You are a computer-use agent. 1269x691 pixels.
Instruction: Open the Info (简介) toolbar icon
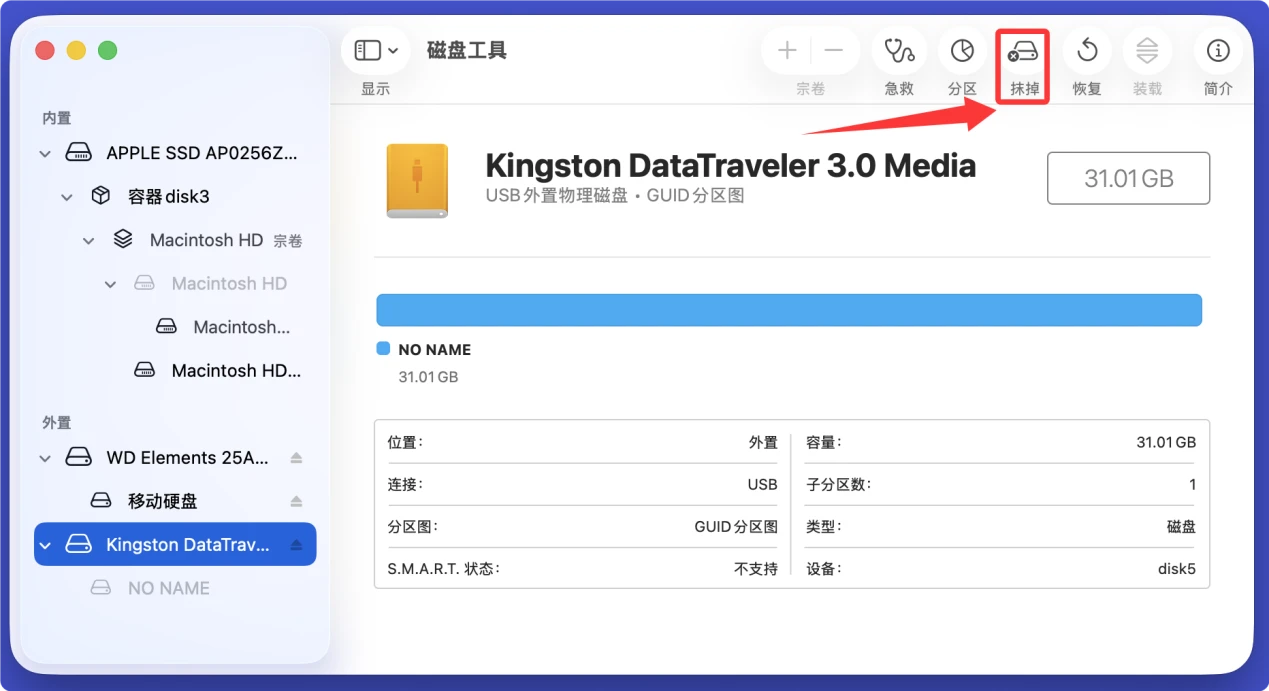[x=1218, y=50]
